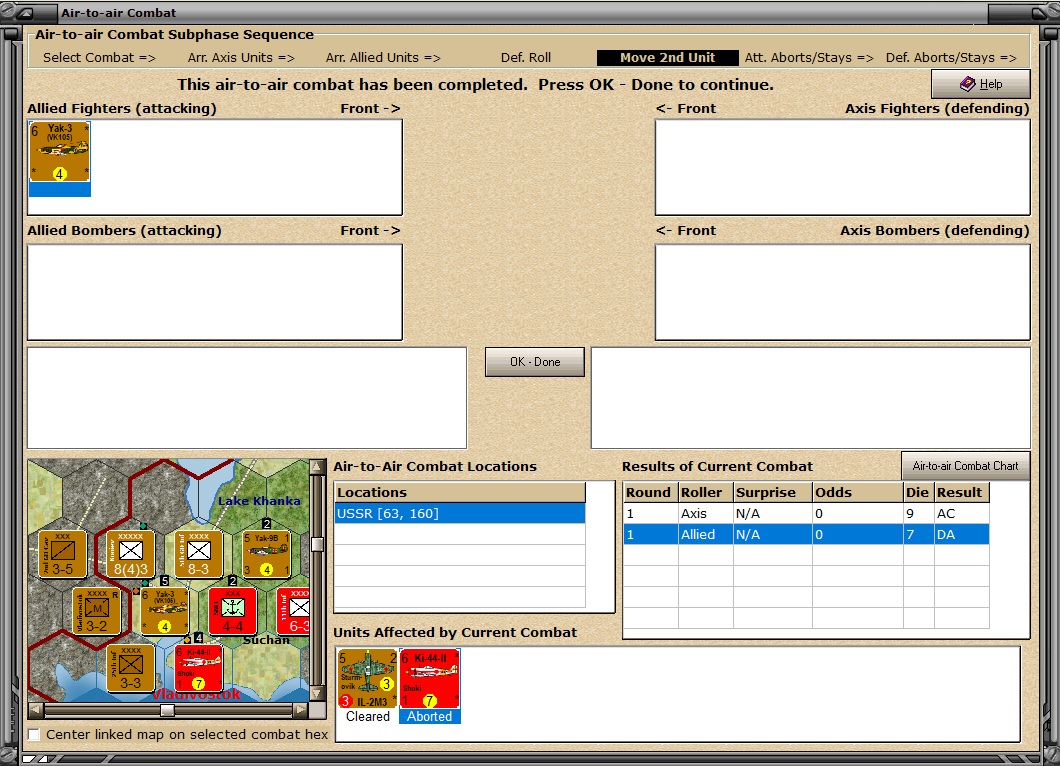Click the map horizontal scrollbar right arrow
The image size is (1060, 766).
point(301,710)
